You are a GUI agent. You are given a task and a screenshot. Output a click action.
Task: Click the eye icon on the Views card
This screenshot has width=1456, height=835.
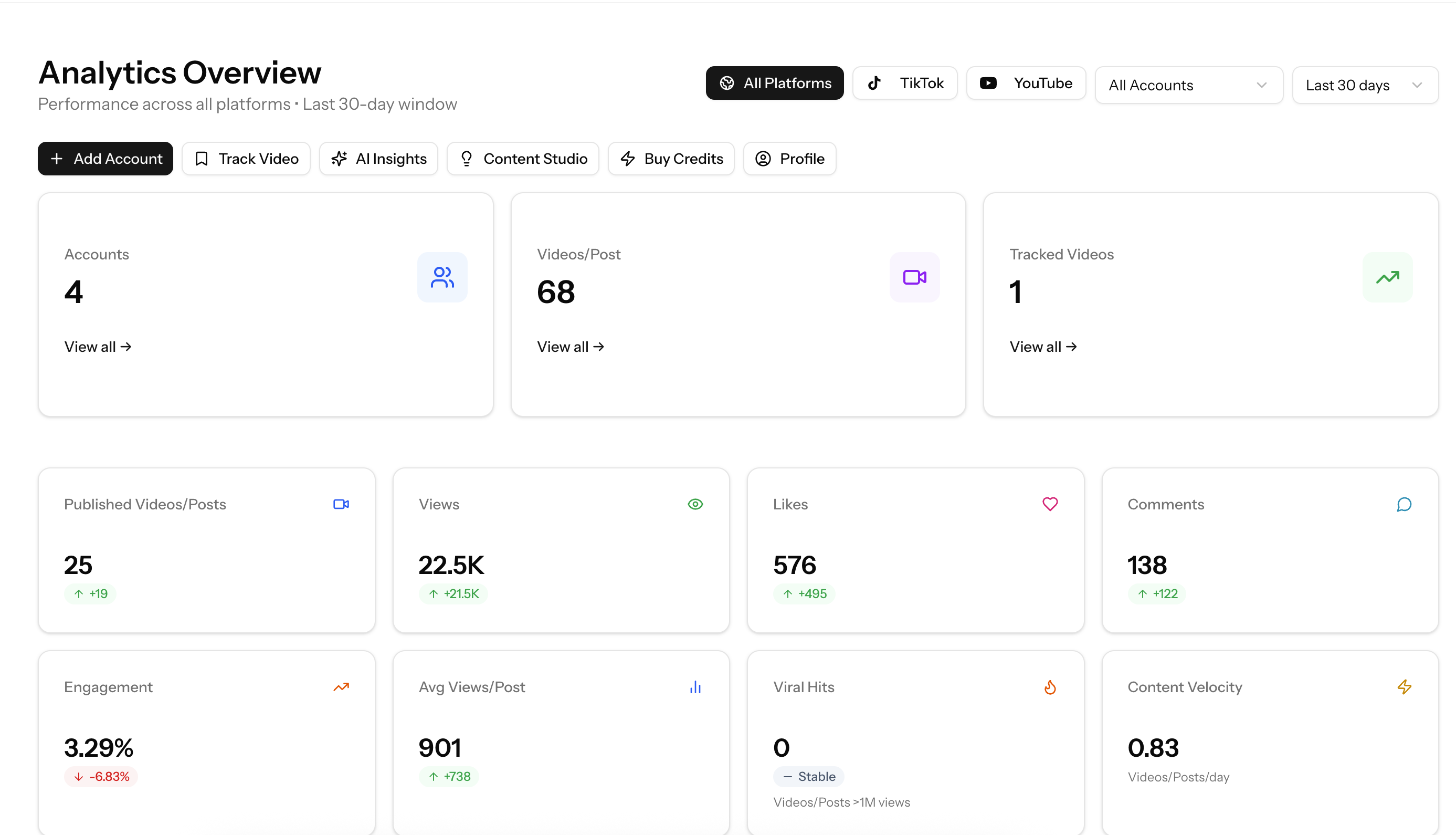[x=695, y=504]
